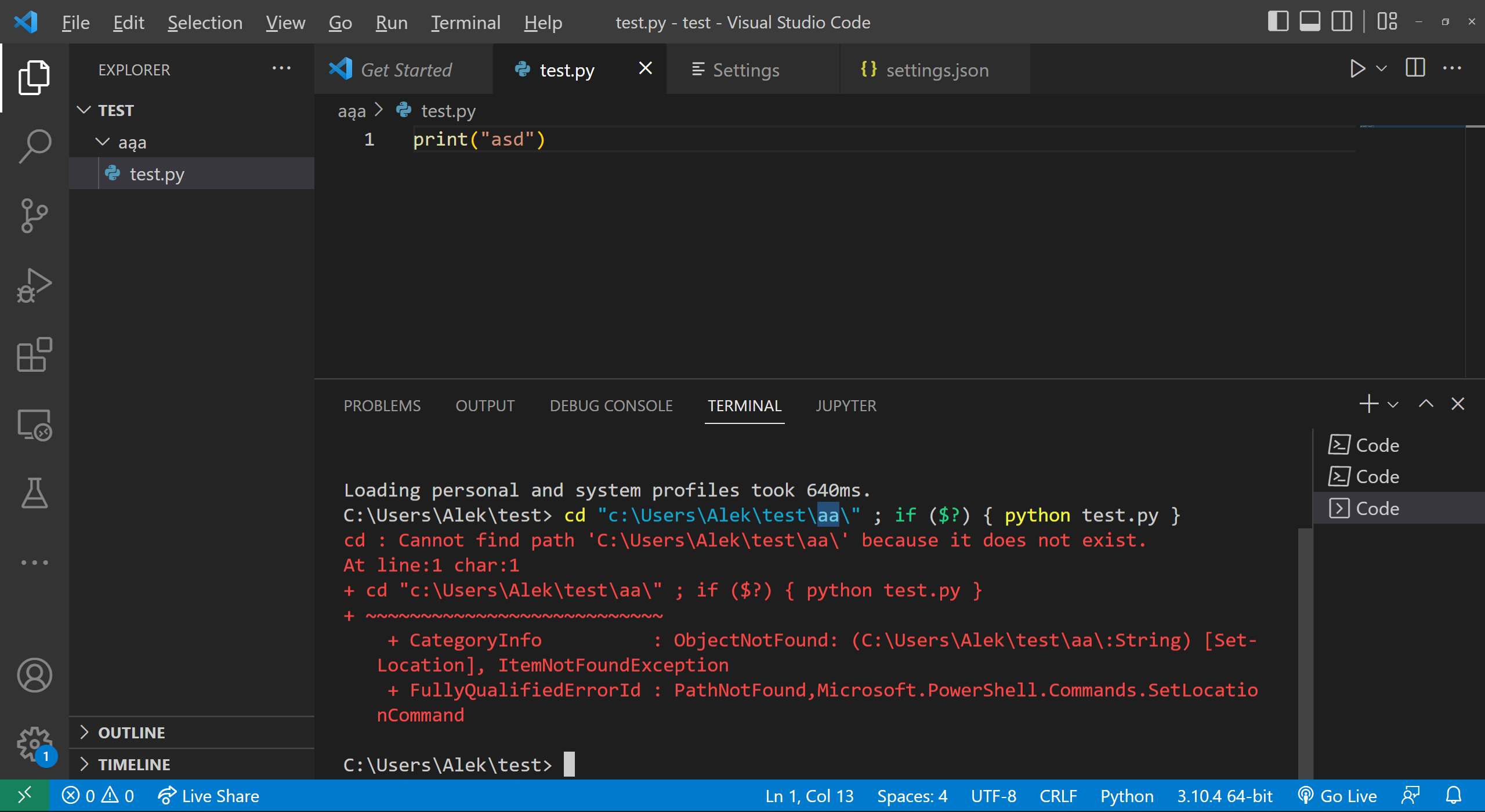Open the feedback icon in status bar
1485x812 pixels.
[1410, 796]
